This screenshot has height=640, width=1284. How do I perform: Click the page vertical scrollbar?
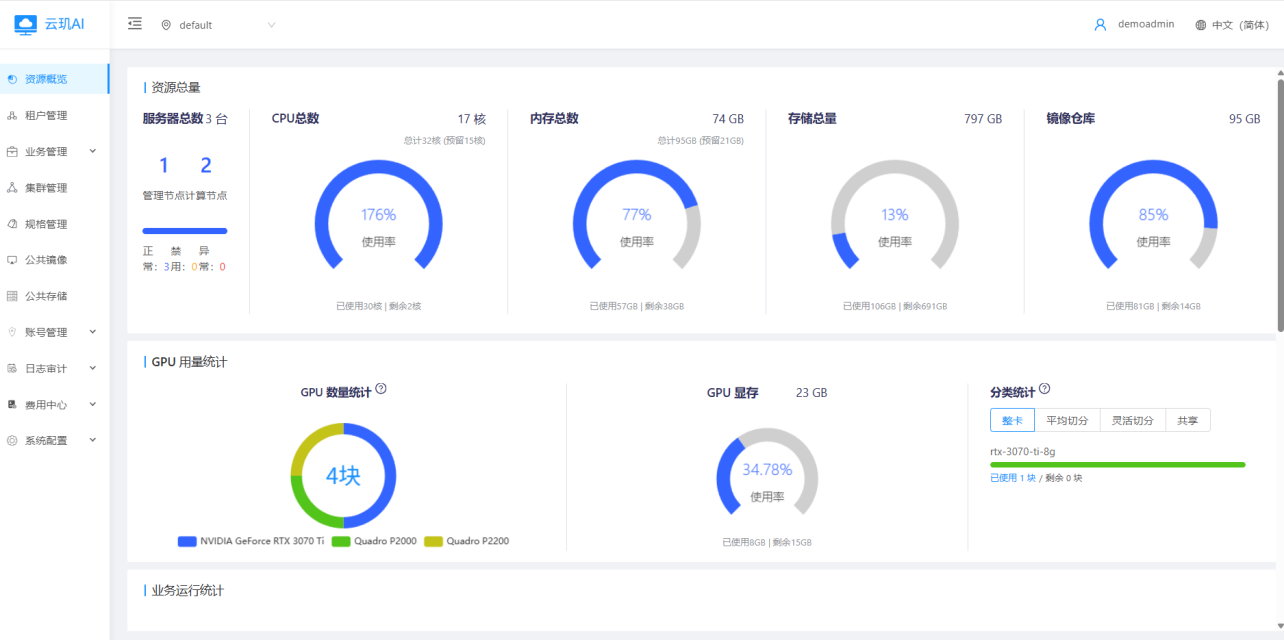[1279, 200]
